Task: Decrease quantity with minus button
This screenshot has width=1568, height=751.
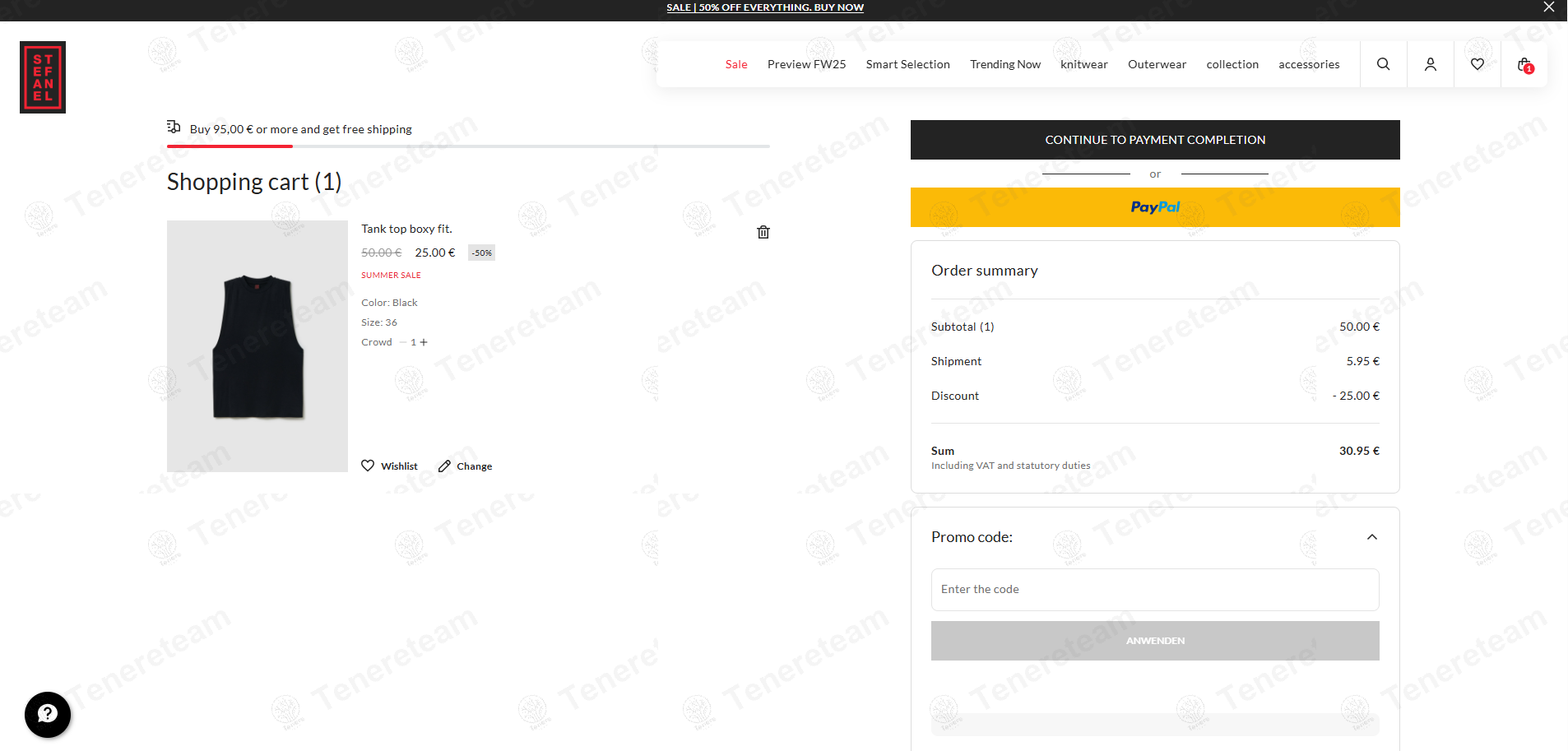Action: coord(402,342)
